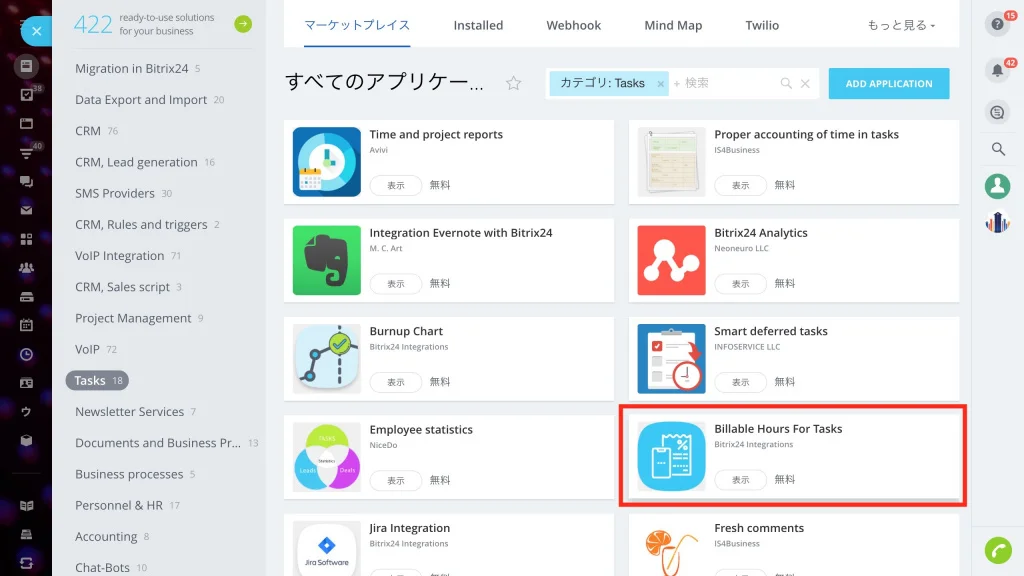Click 表示 for Smart deferred tasks

click(x=741, y=382)
